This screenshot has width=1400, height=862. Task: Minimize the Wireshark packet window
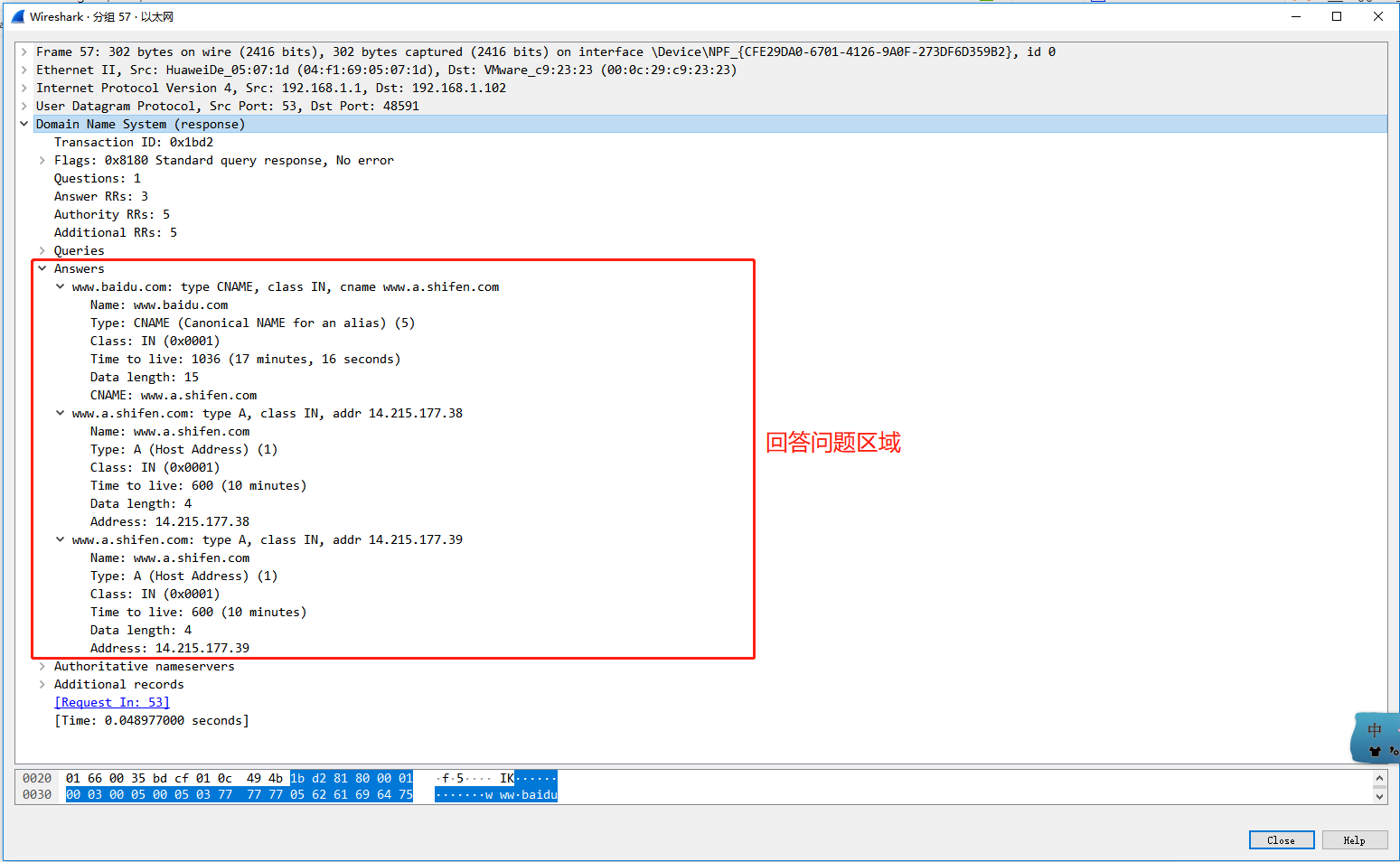[1295, 16]
